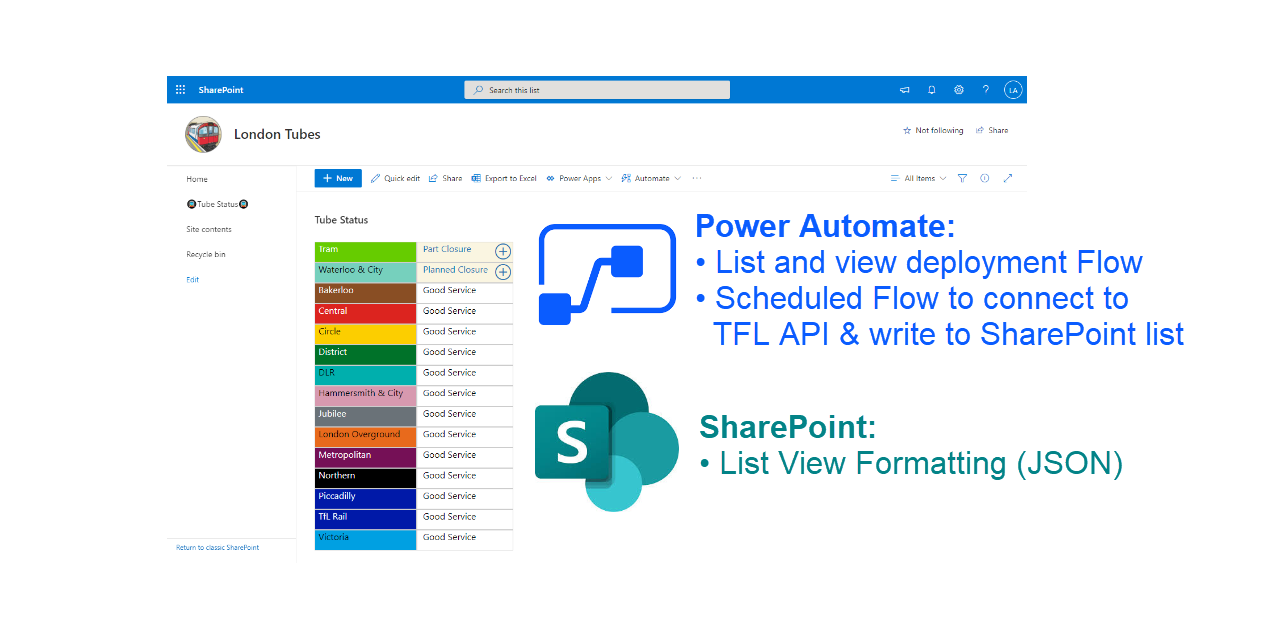Select the blue Victoria line cell
This screenshot has height=640, width=1280.
pyautogui.click(x=365, y=540)
